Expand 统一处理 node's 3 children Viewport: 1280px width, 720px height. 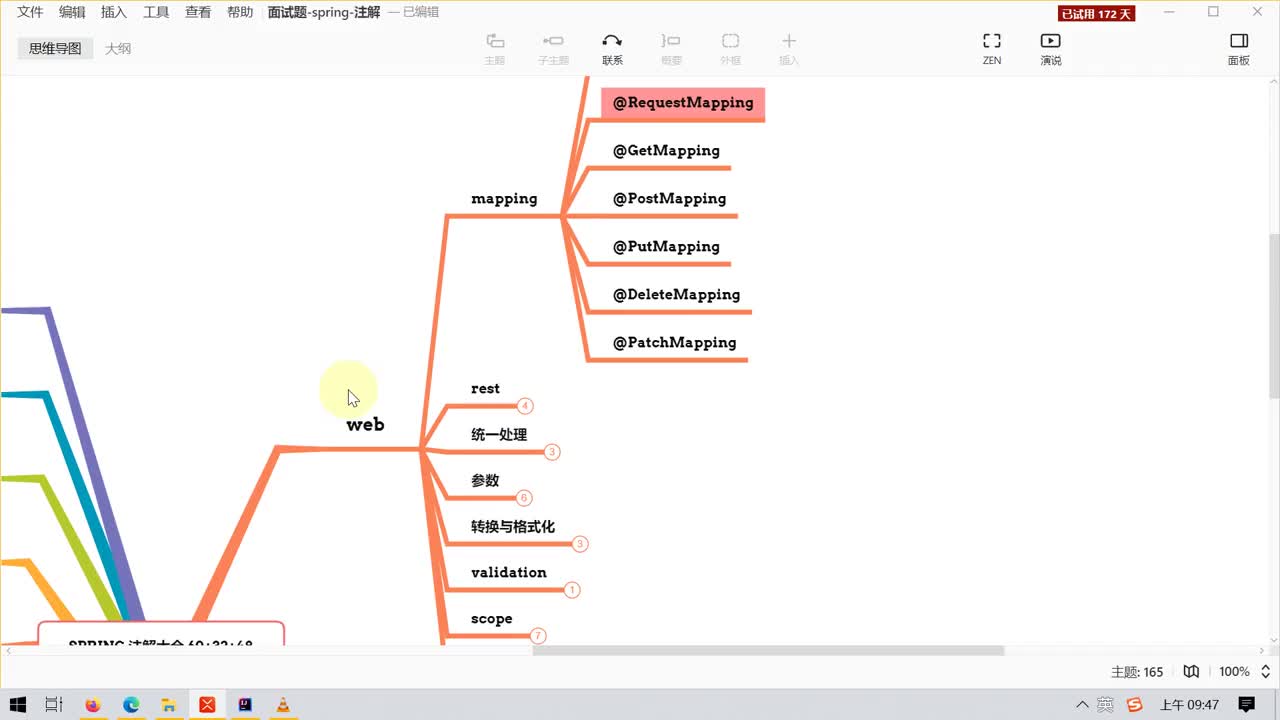tap(552, 452)
